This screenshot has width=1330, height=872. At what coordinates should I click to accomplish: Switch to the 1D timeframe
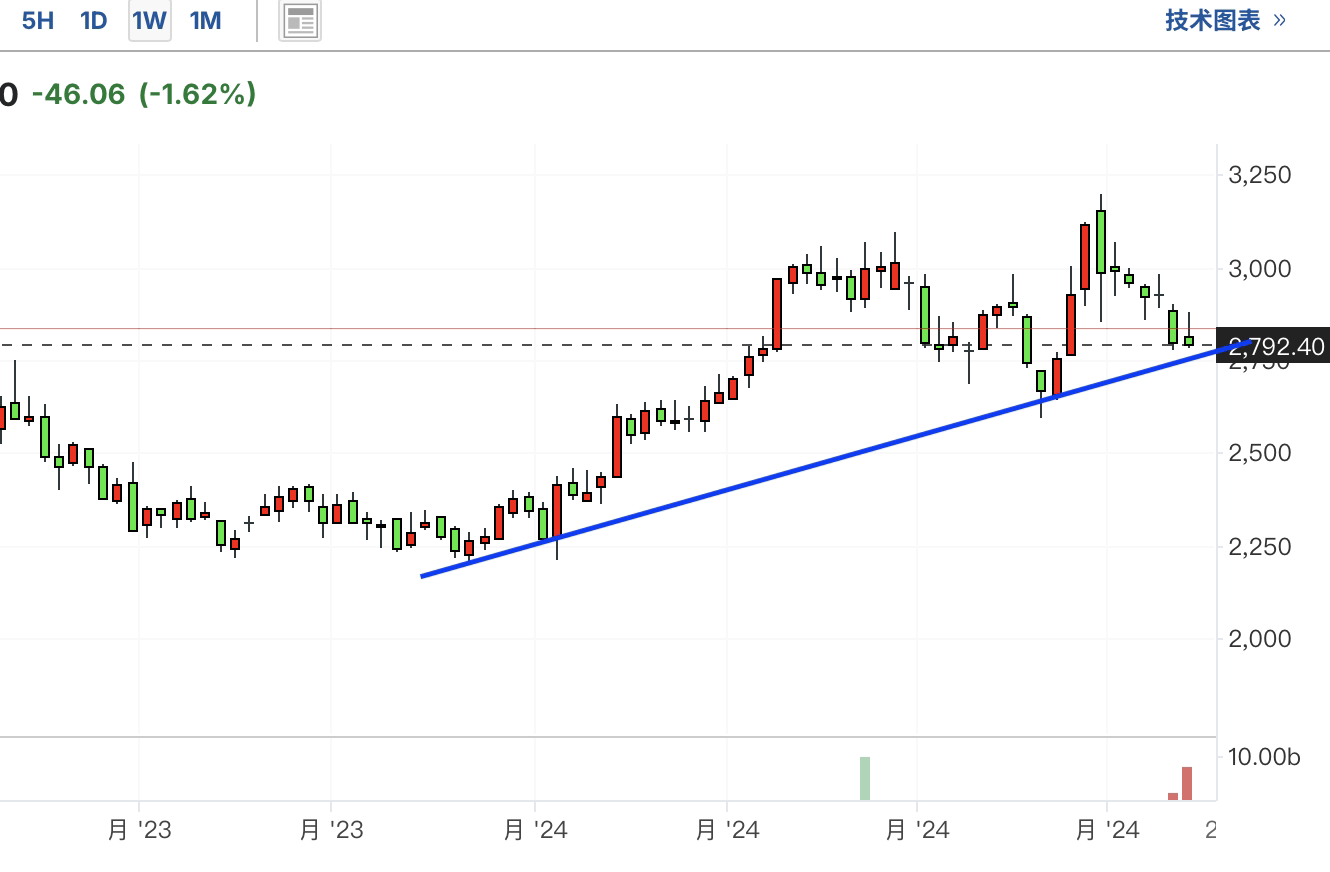pyautogui.click(x=93, y=20)
